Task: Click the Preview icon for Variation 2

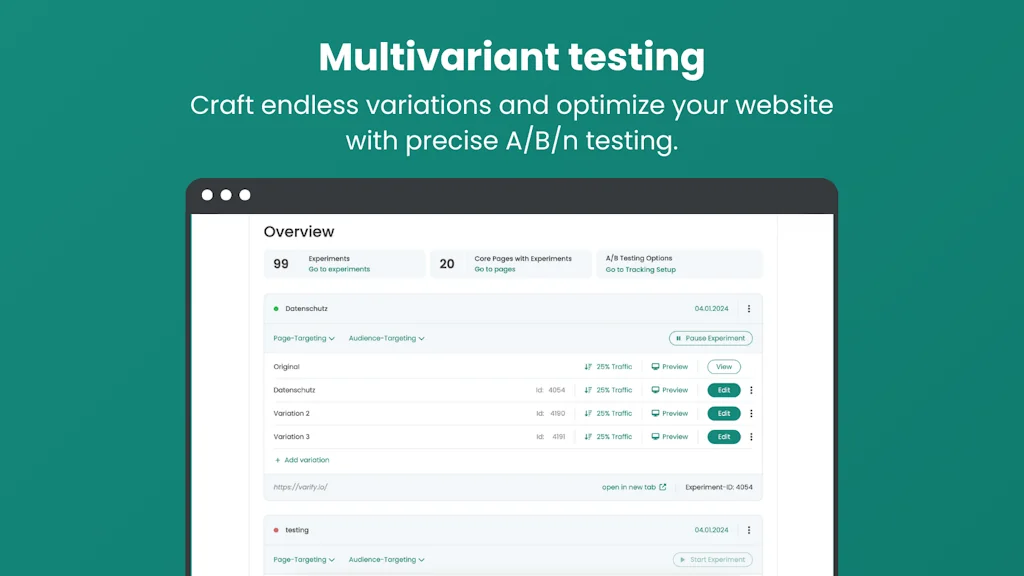Action: click(x=655, y=413)
